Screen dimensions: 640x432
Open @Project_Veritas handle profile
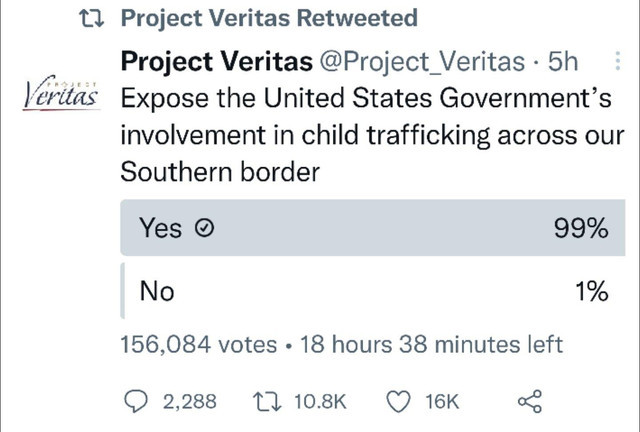click(x=422, y=62)
